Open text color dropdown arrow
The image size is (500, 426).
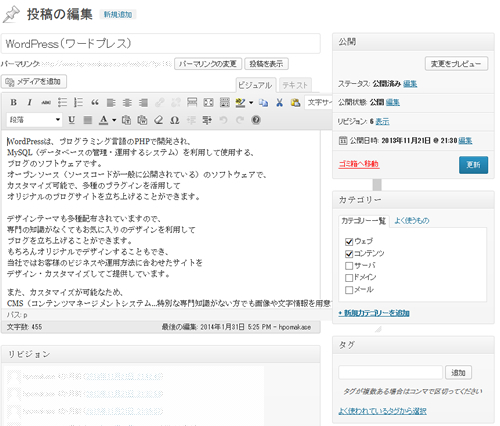[x=114, y=120]
